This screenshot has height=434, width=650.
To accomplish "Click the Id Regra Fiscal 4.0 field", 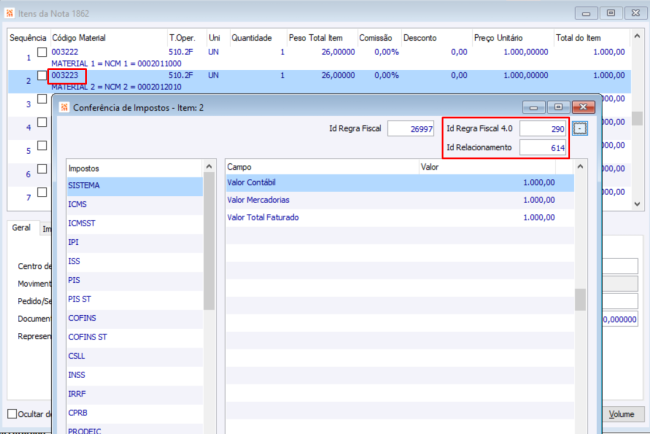I will (544, 130).
